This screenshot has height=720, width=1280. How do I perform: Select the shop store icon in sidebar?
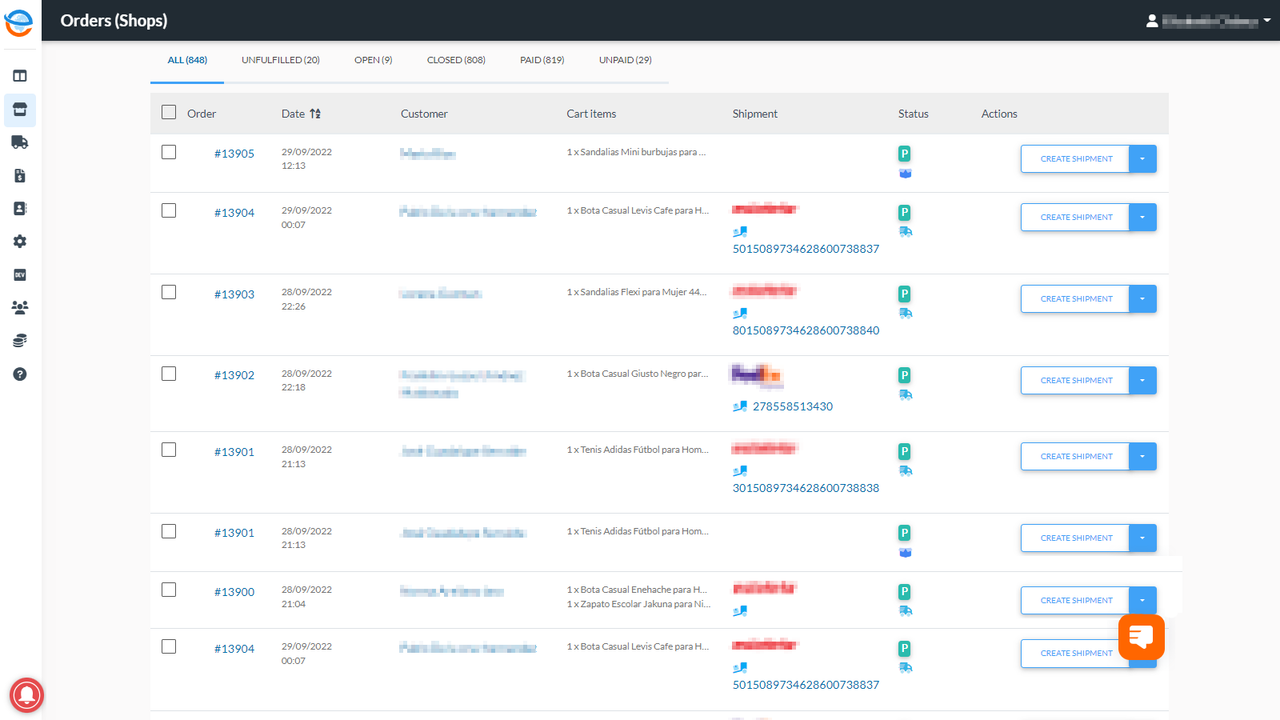(20, 109)
